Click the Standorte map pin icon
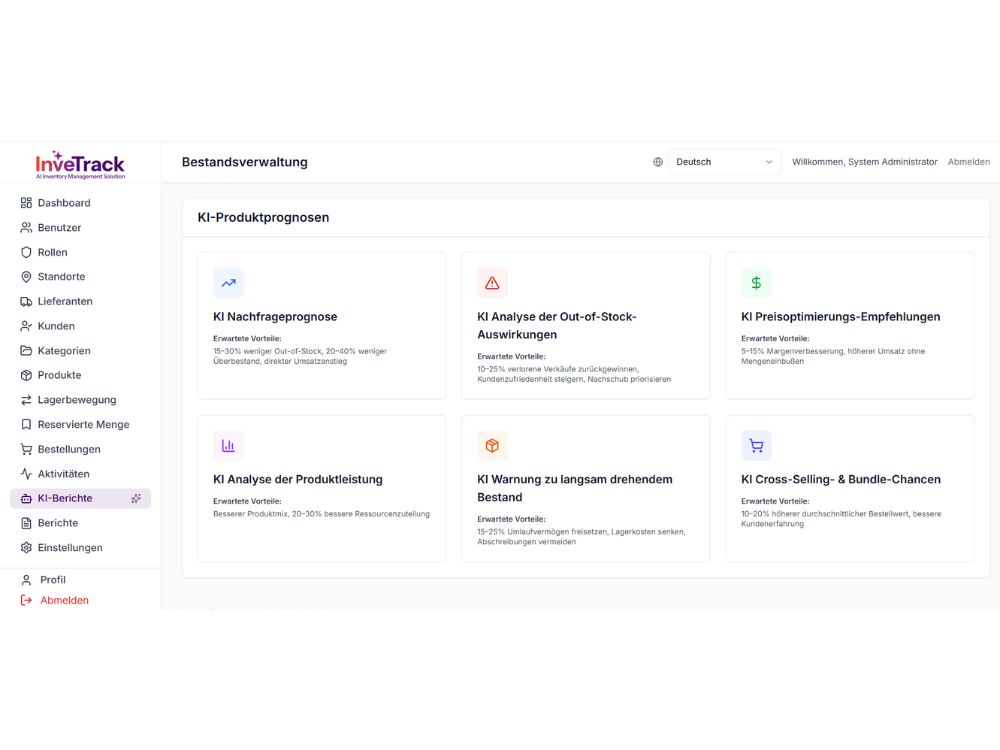 pos(26,277)
